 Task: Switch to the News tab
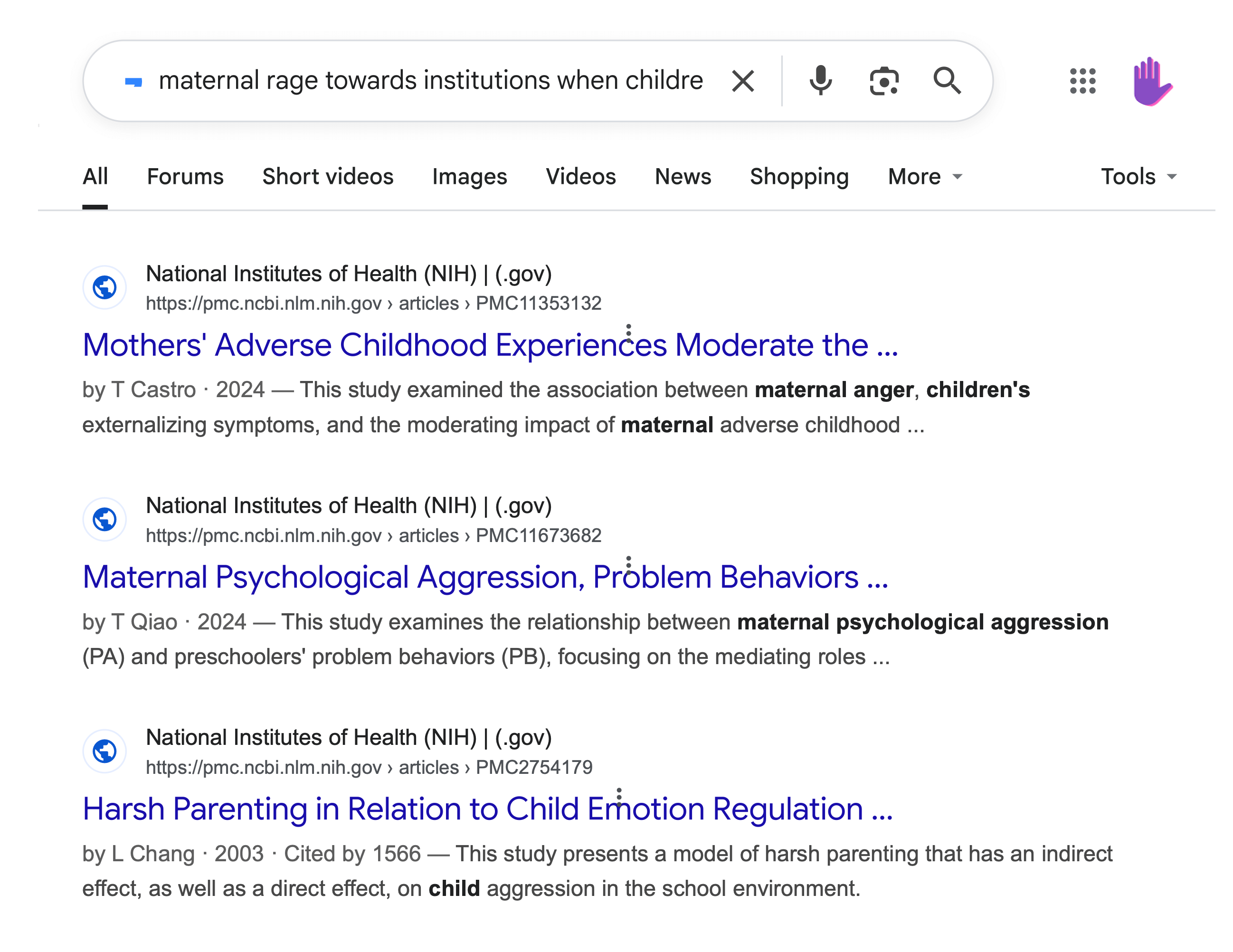tap(683, 176)
